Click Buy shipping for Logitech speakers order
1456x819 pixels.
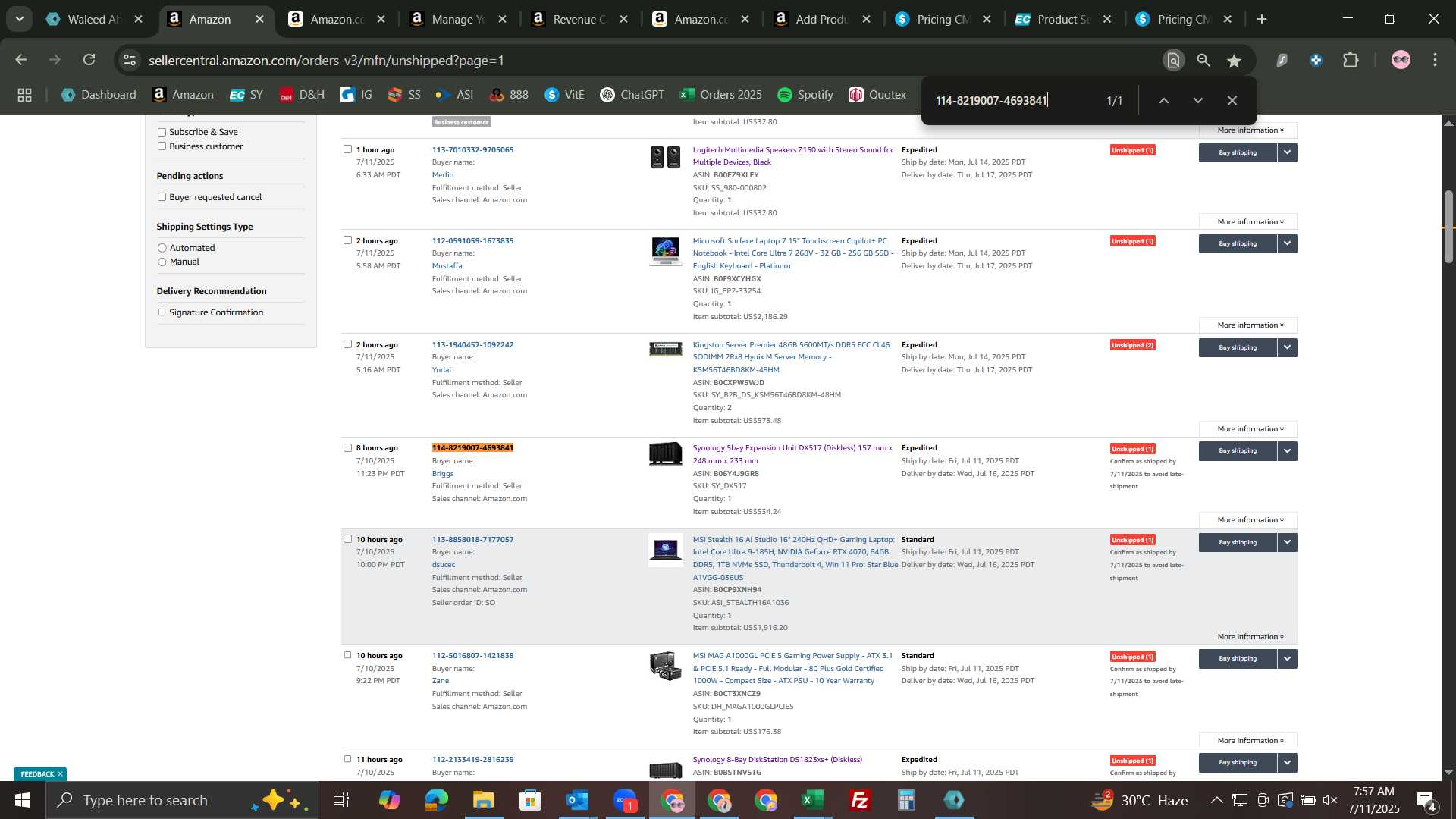(1238, 152)
